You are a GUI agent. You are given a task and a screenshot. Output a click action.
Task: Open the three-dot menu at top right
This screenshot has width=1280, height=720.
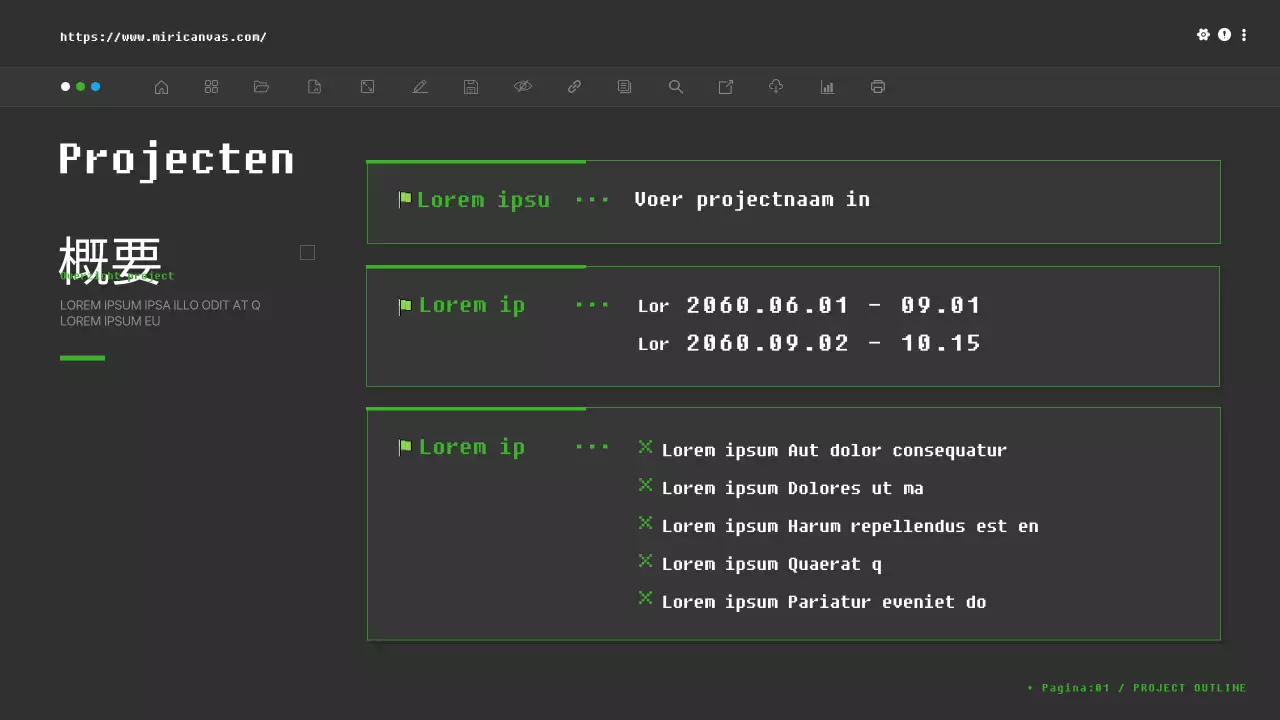(1244, 34)
